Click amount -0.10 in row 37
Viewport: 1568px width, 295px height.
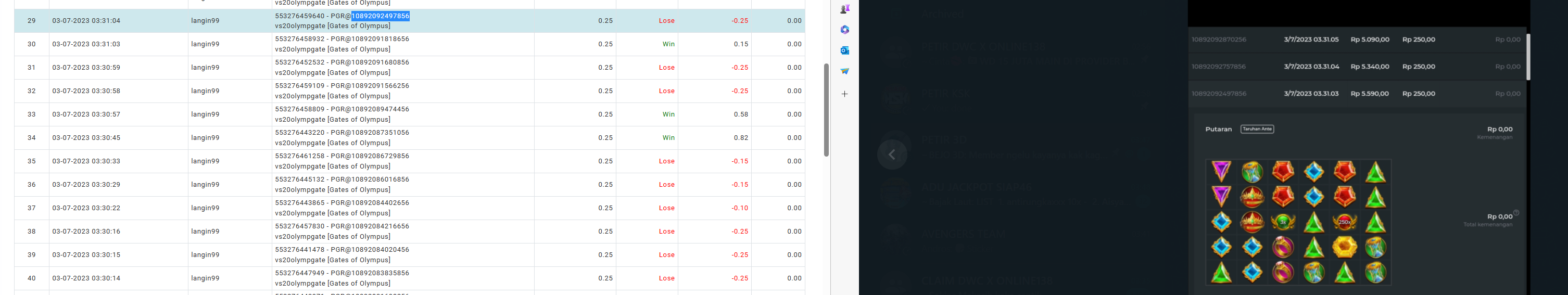740,208
